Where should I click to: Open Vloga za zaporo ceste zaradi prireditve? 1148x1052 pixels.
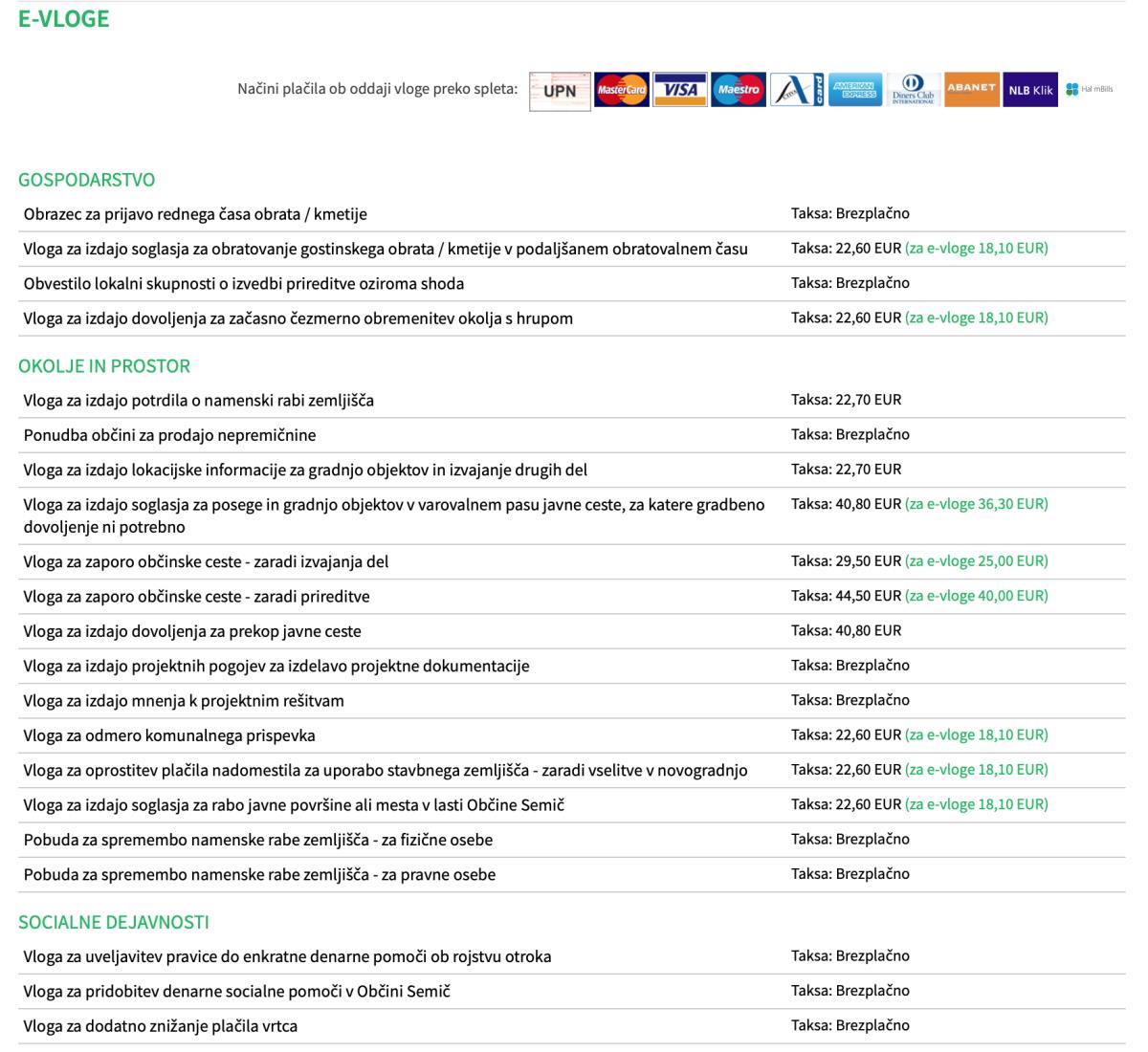pos(196,597)
